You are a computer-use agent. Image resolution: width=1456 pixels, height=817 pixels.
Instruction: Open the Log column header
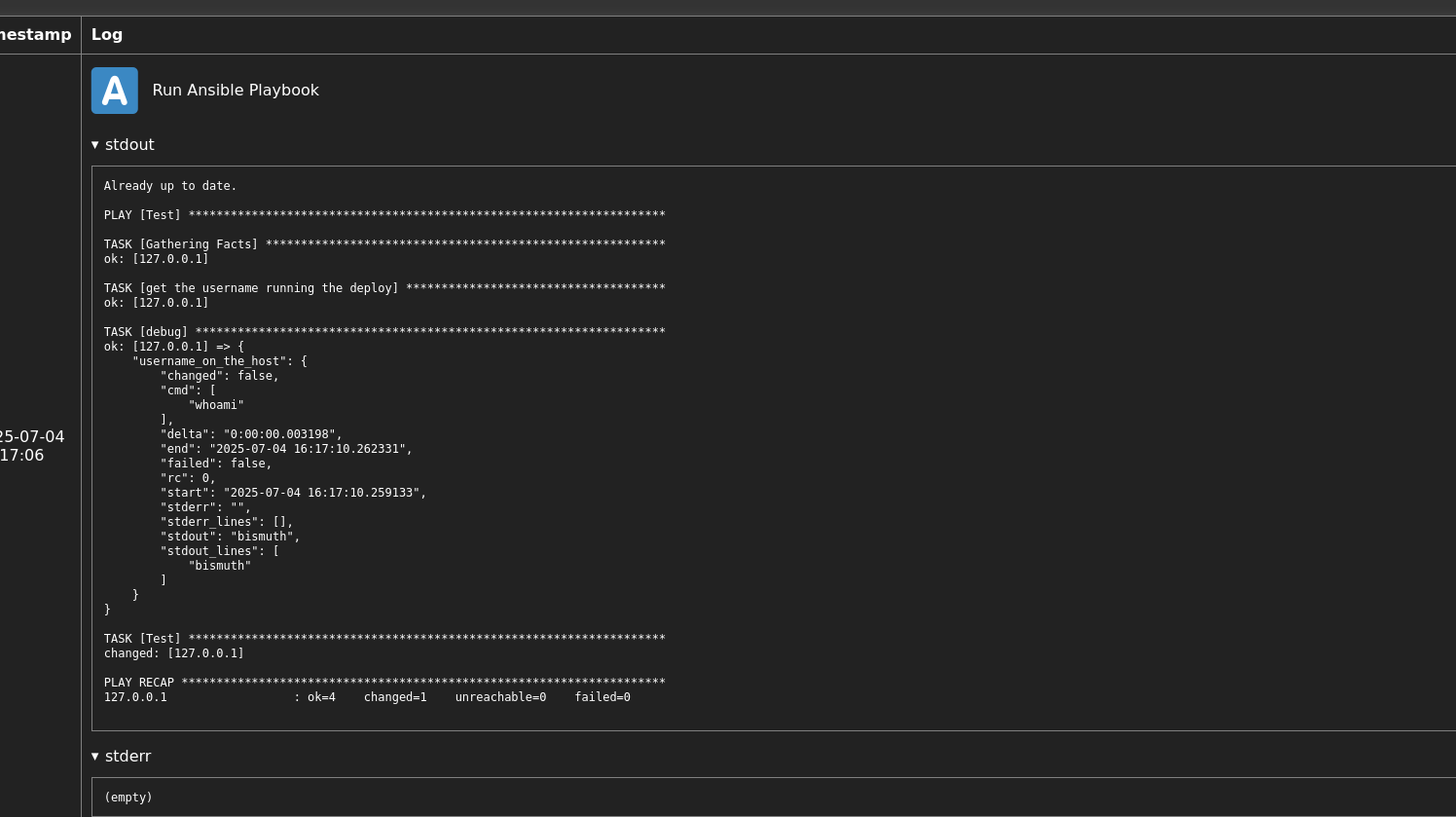[x=107, y=35]
